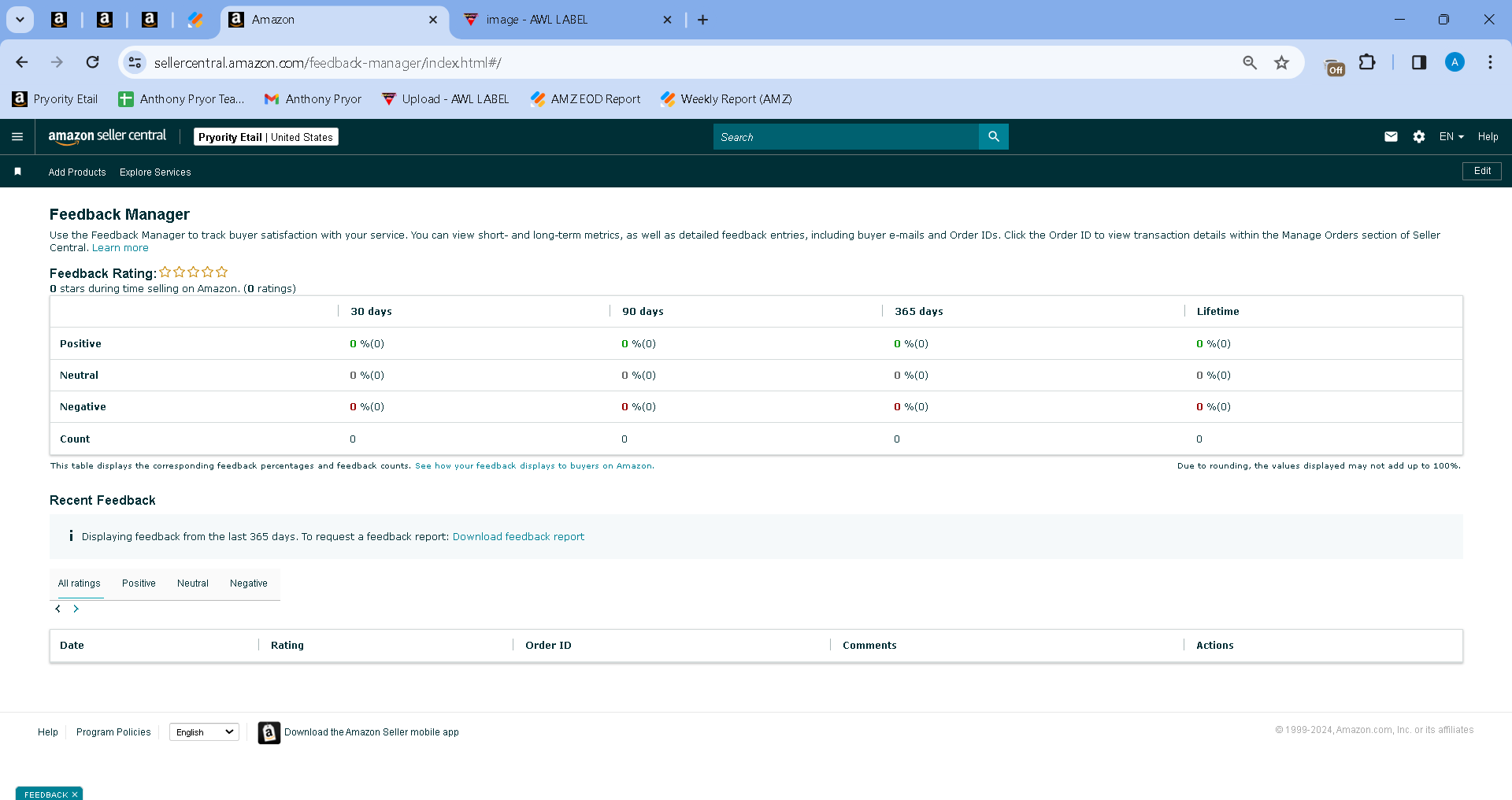Select the Positive feedback tab
Screen dimensions: 1512x800
point(139,583)
